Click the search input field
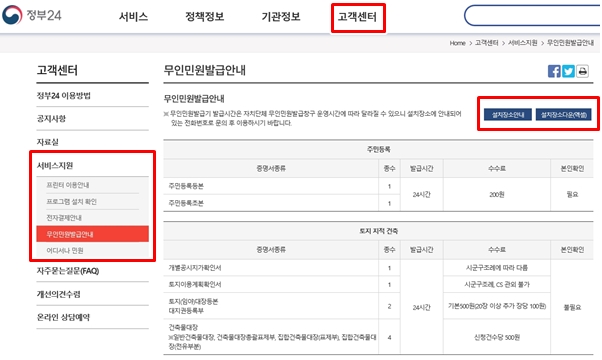 (x=533, y=16)
